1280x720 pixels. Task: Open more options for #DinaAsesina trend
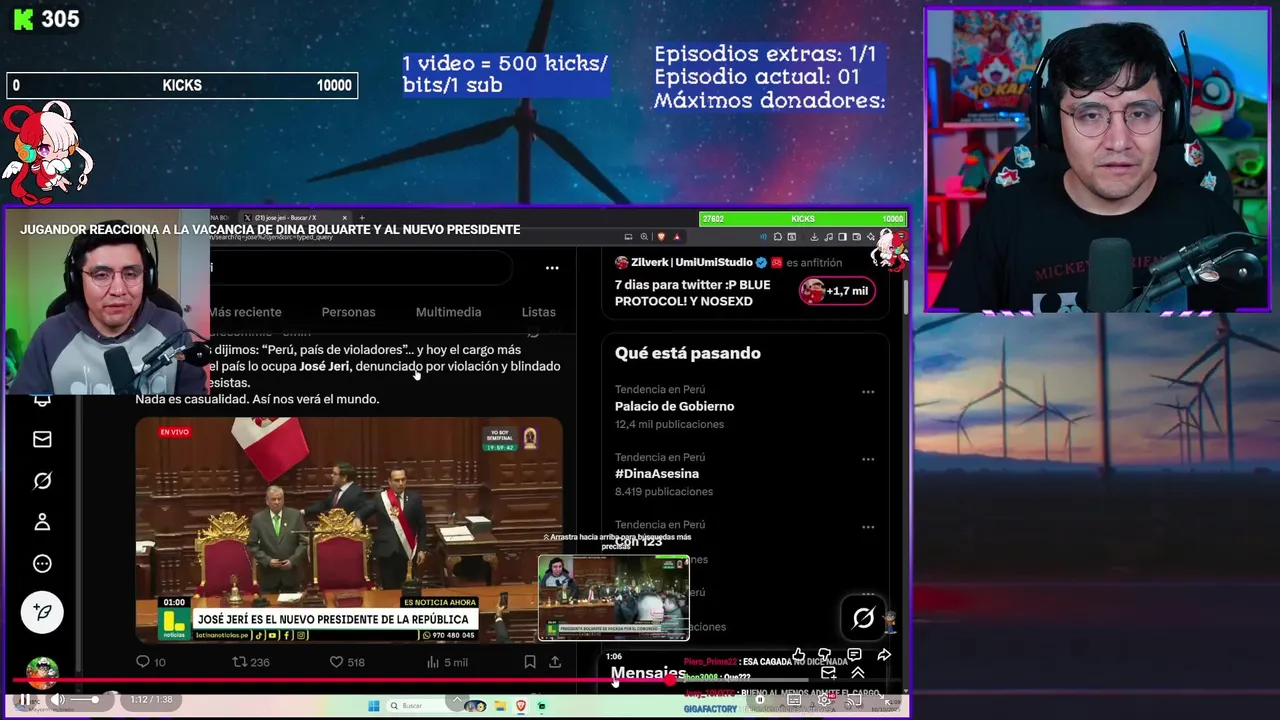[x=868, y=460]
